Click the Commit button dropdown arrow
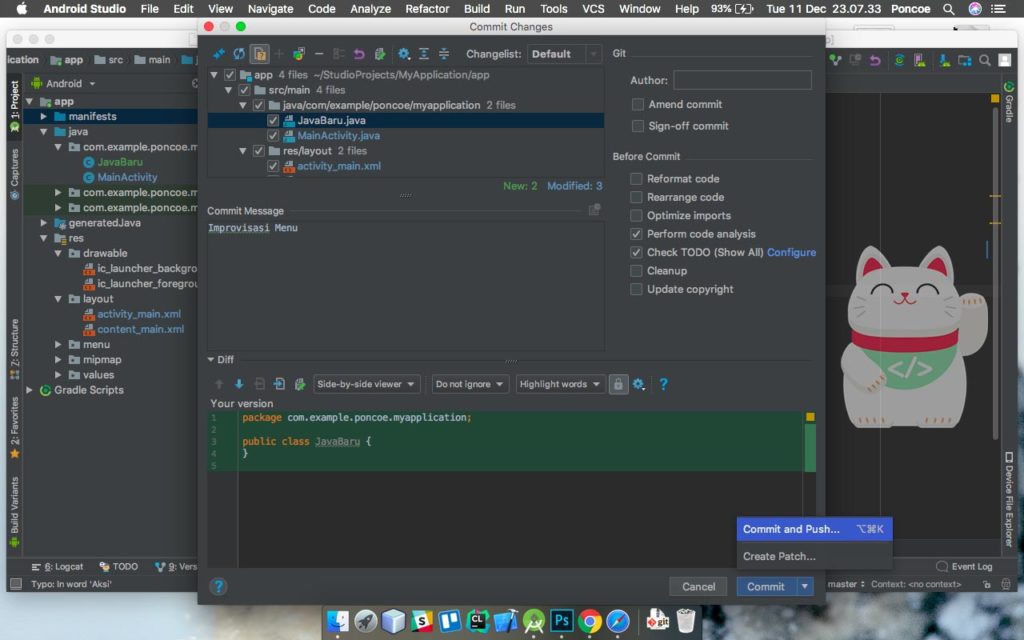 (805, 586)
